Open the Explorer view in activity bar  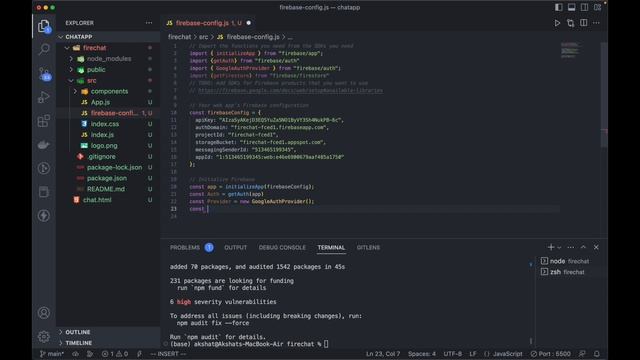click(x=44, y=27)
